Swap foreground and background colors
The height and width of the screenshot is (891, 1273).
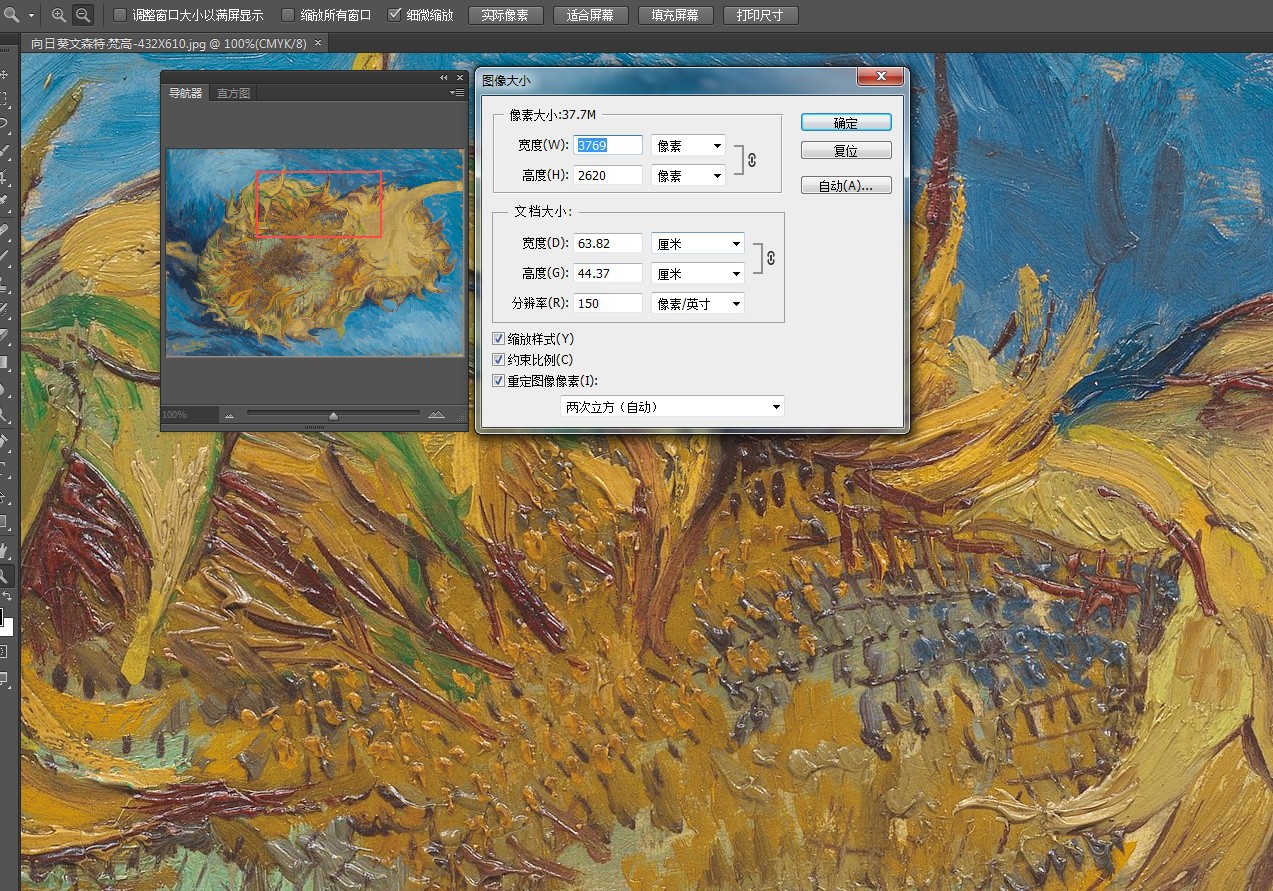pos(8,596)
